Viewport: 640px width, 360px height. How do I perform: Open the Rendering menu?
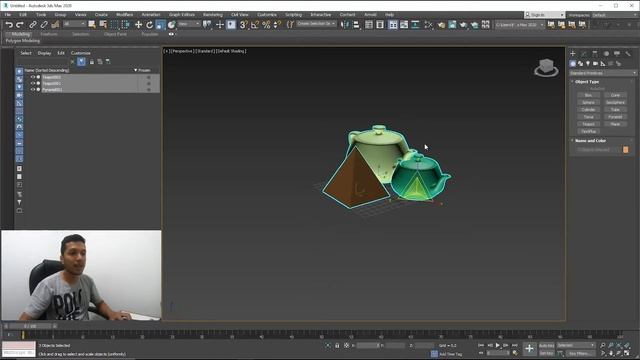[x=213, y=15]
